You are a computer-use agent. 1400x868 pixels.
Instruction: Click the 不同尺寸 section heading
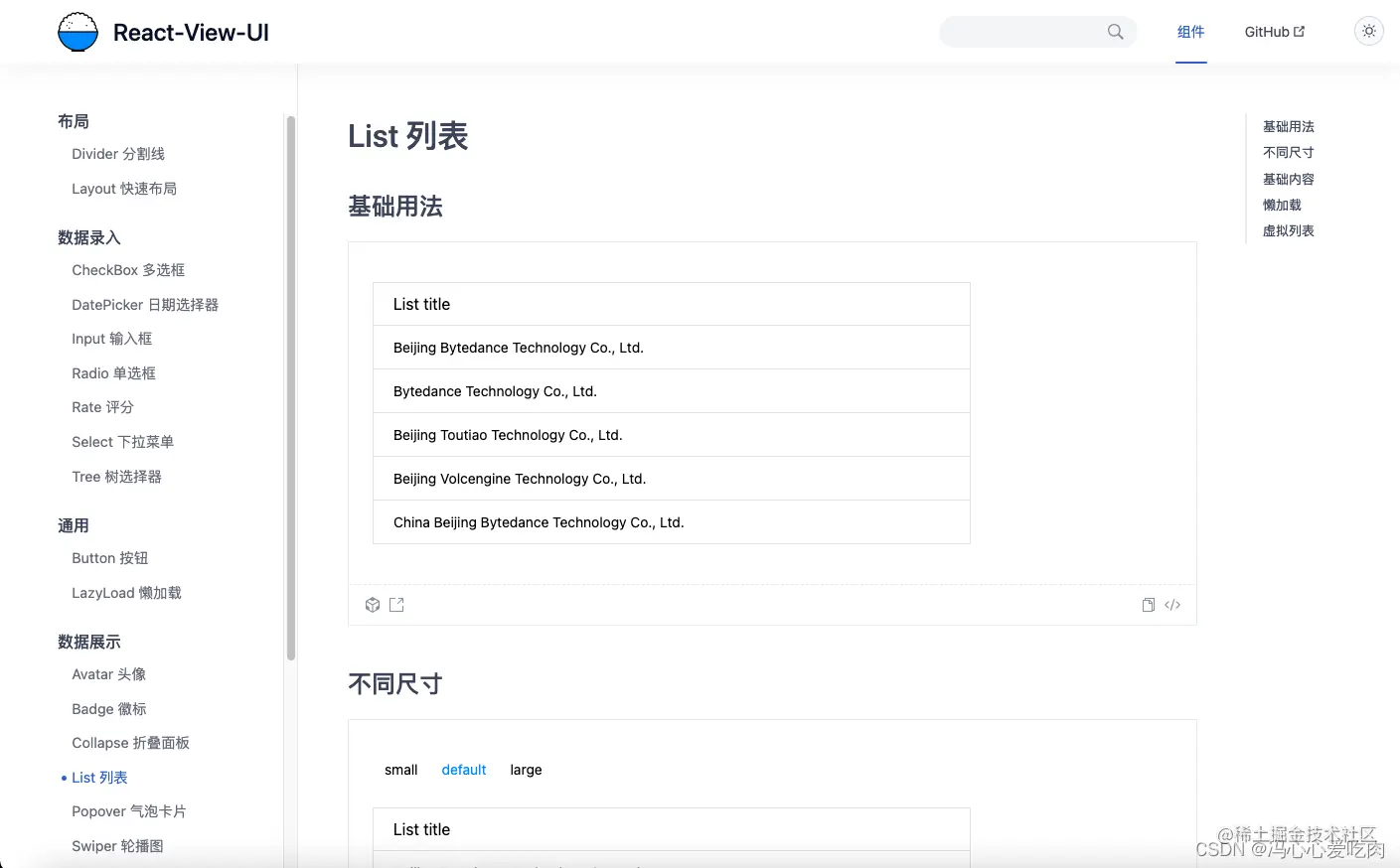coord(395,683)
